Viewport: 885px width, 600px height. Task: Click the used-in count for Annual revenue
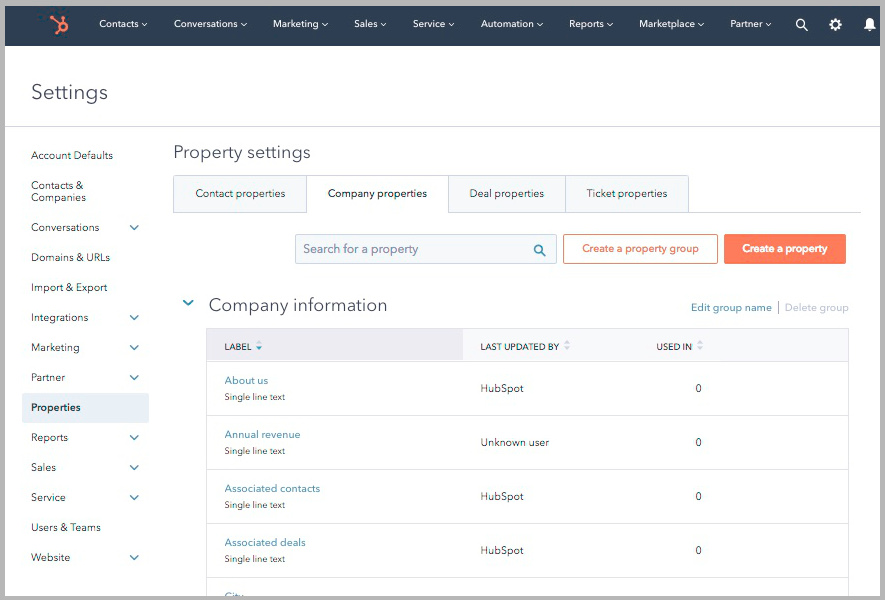698,443
